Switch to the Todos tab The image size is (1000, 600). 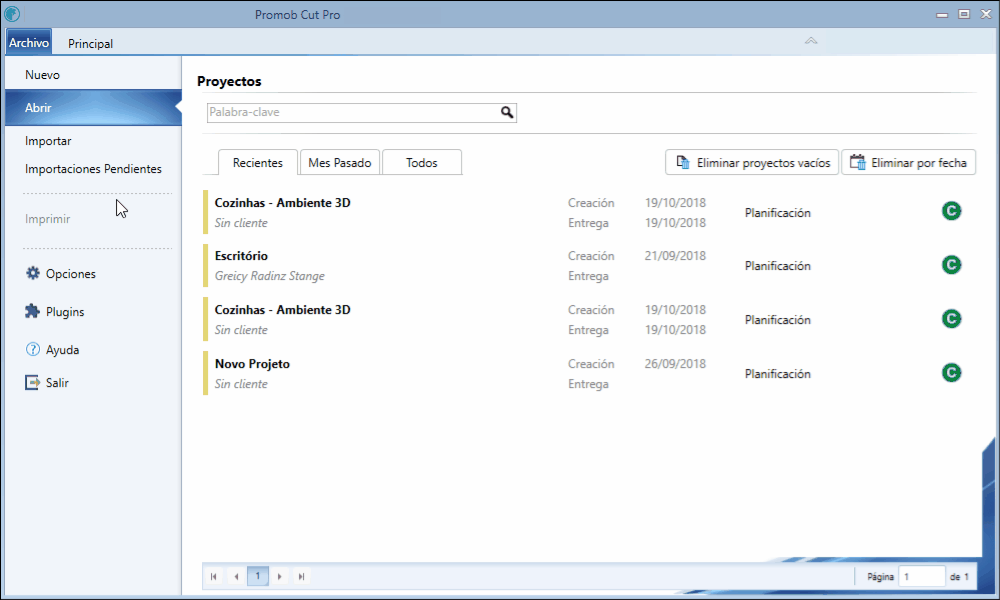click(422, 163)
